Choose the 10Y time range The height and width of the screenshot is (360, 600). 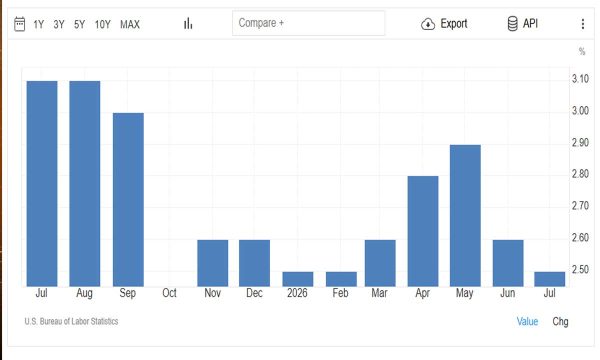[x=103, y=24]
